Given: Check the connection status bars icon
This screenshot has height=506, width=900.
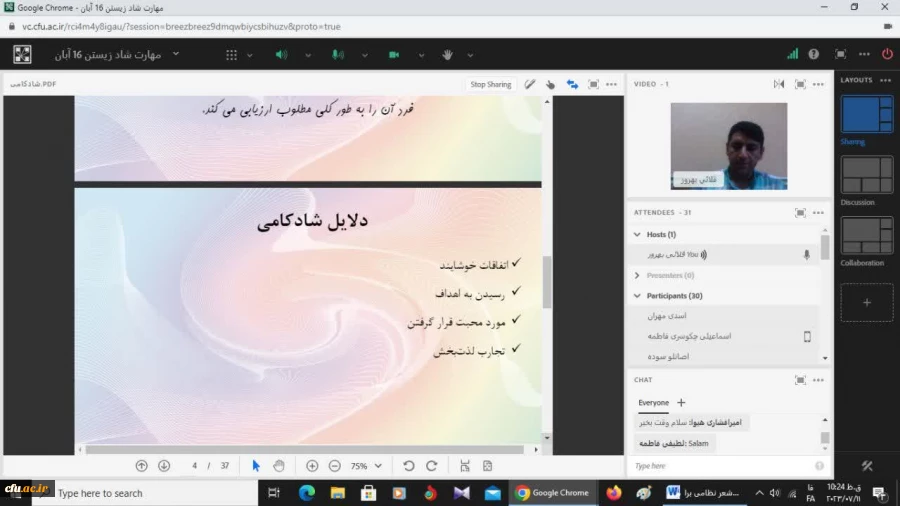Looking at the screenshot, I should pyautogui.click(x=793, y=54).
